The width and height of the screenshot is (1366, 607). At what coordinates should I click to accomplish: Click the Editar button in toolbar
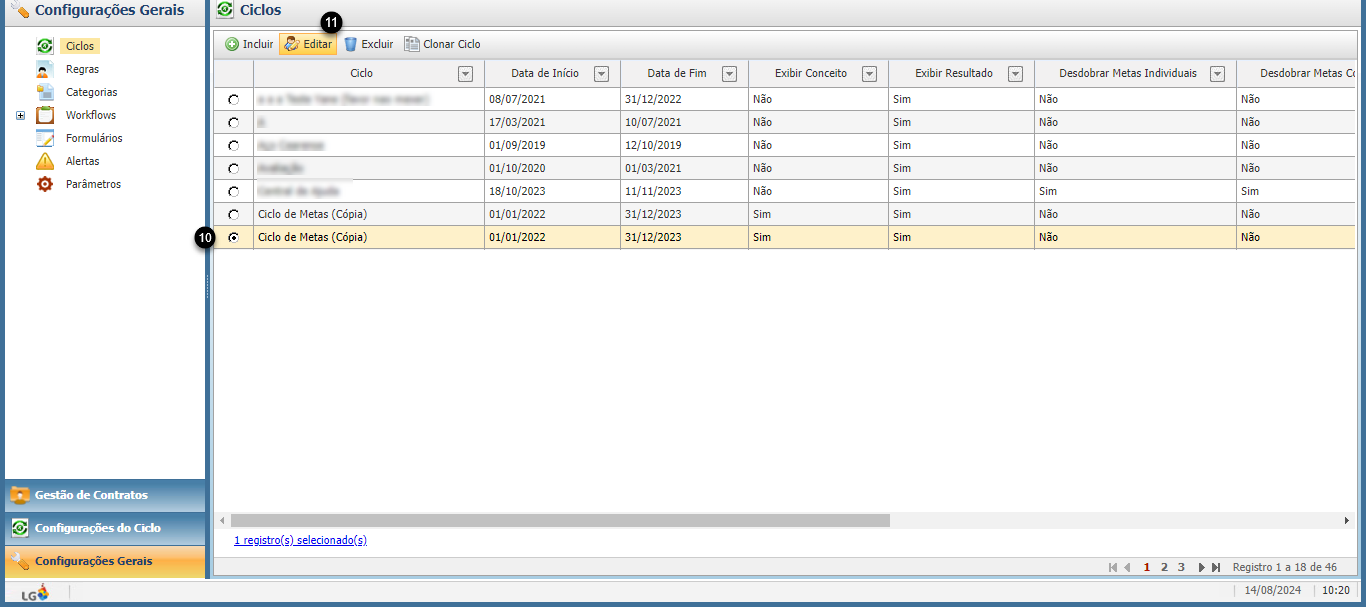[308, 44]
